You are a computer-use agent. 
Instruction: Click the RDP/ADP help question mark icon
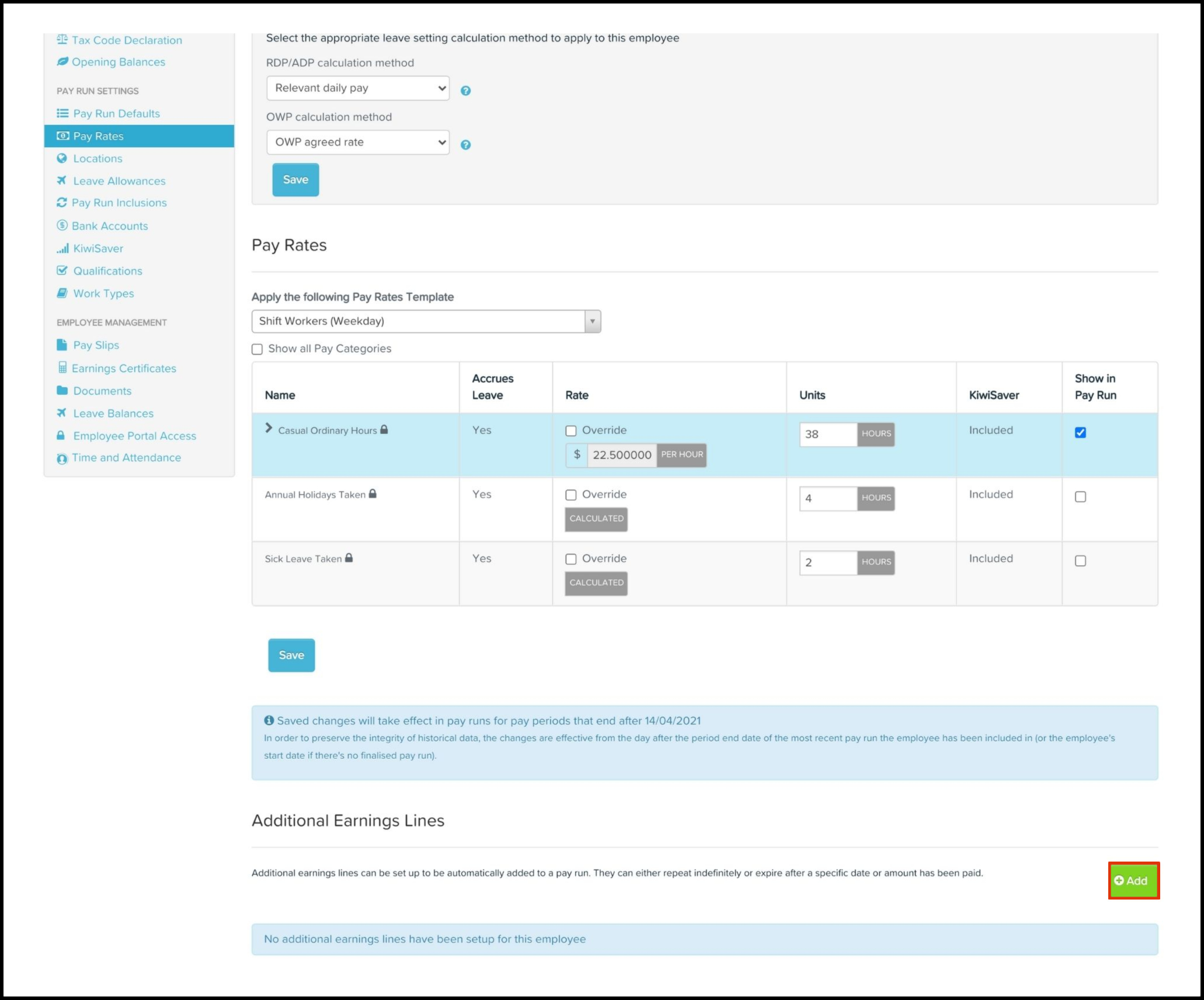point(465,91)
